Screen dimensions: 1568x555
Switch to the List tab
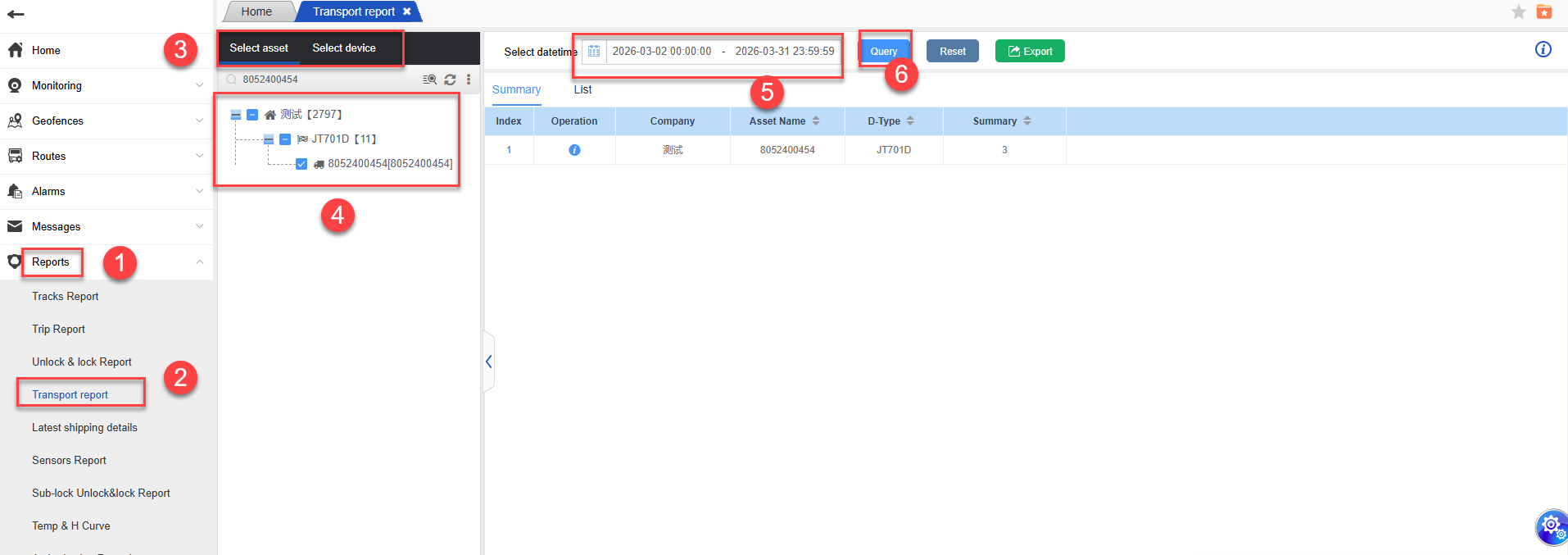click(x=582, y=89)
